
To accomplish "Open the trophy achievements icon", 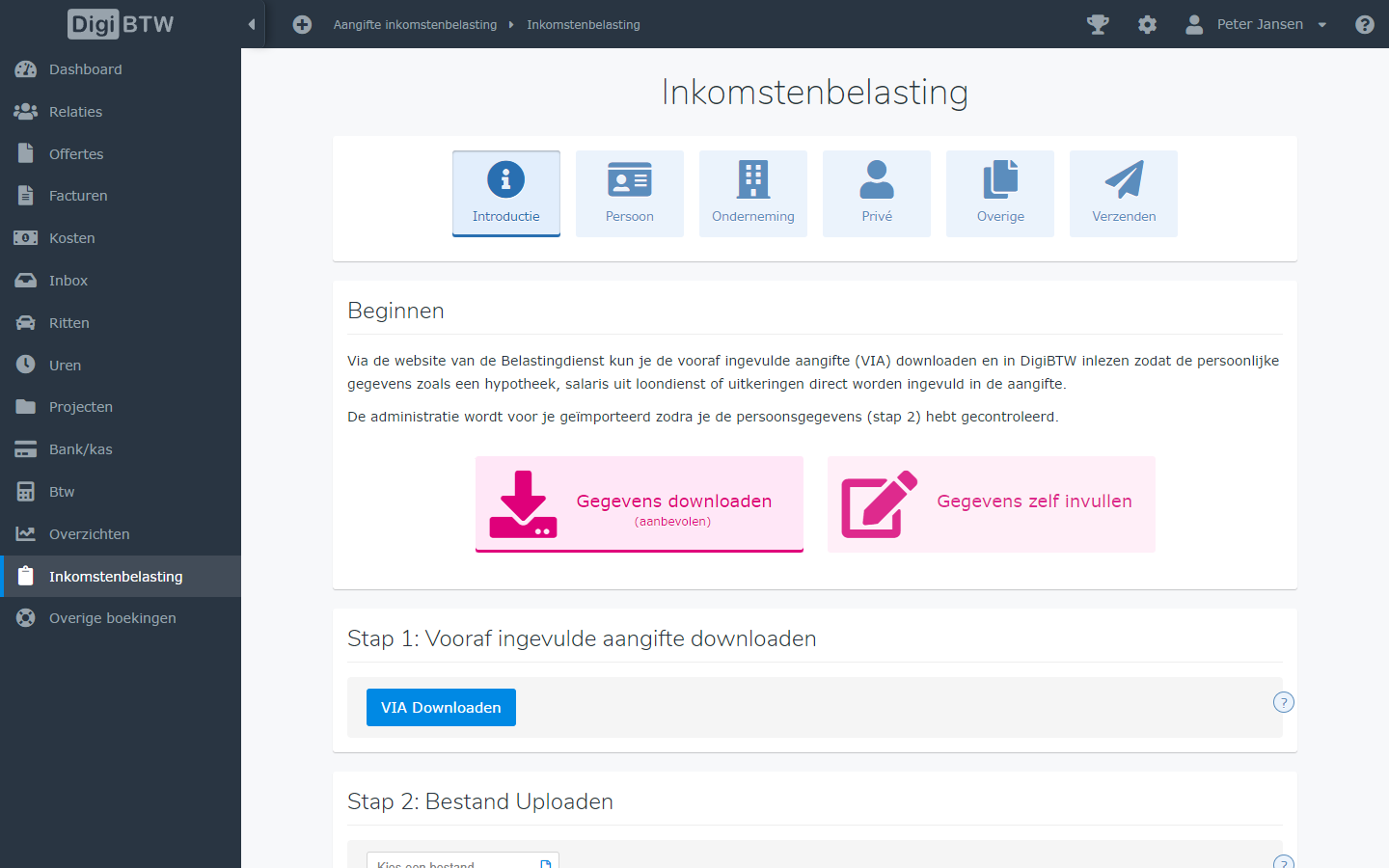I will click(1098, 25).
